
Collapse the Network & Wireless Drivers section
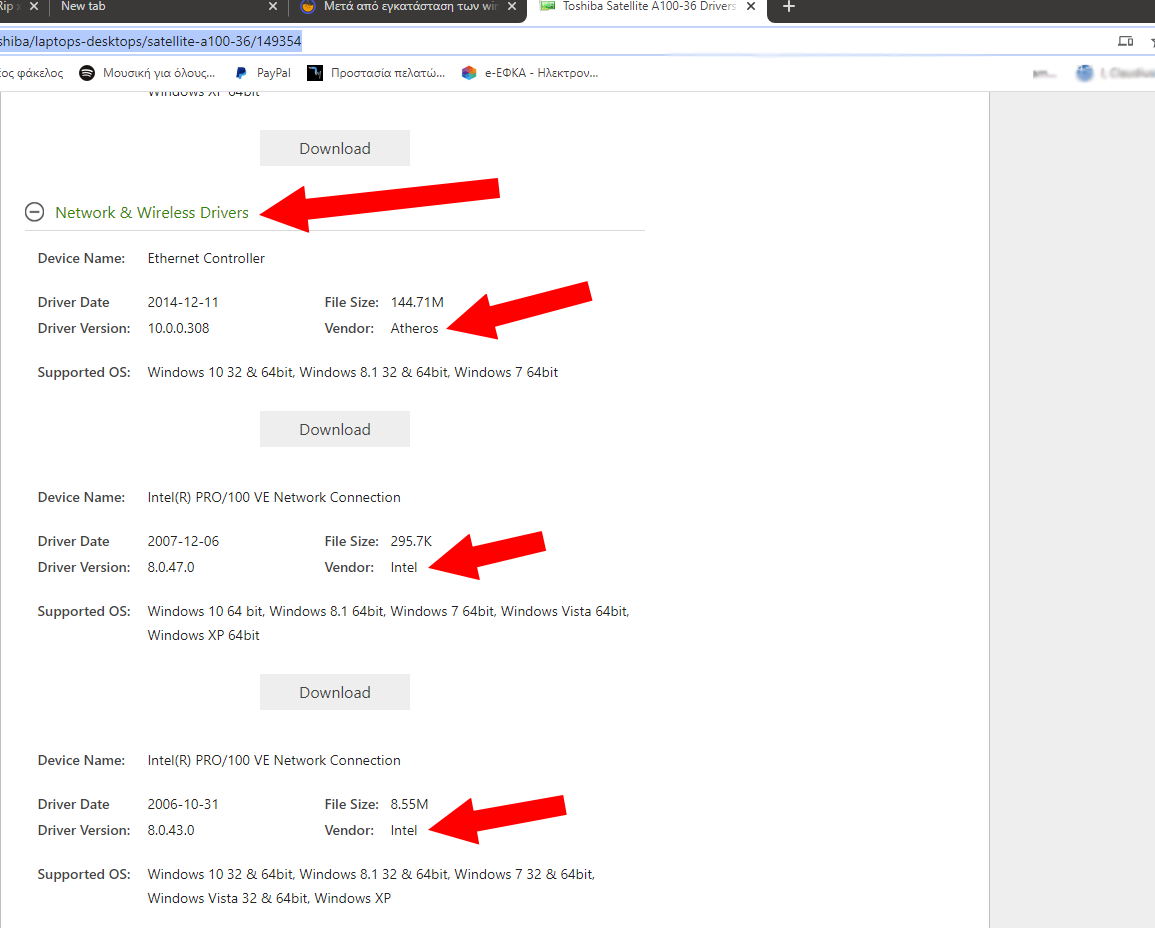tap(35, 212)
